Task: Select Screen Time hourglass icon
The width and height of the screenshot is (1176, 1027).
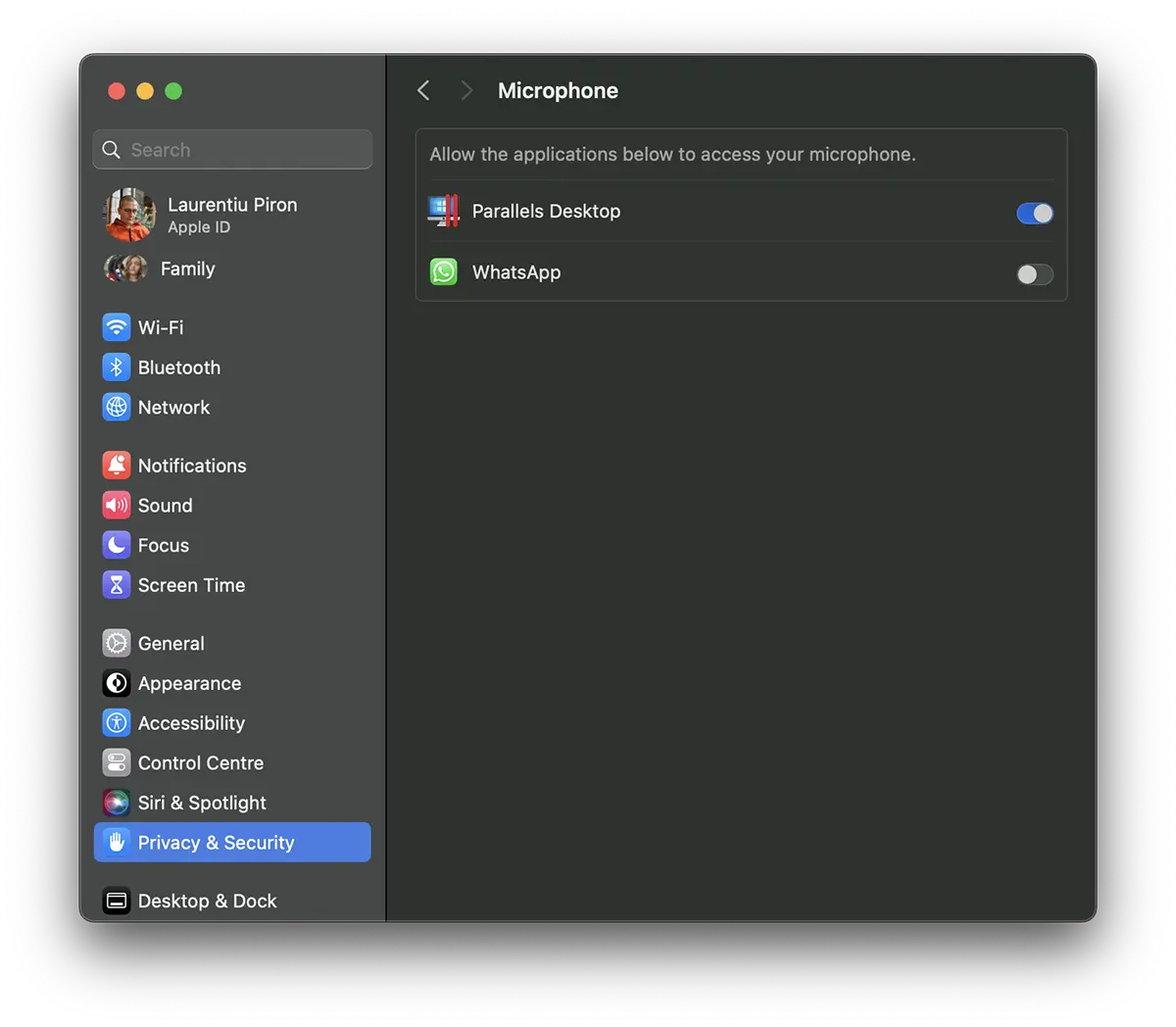Action: 117,585
